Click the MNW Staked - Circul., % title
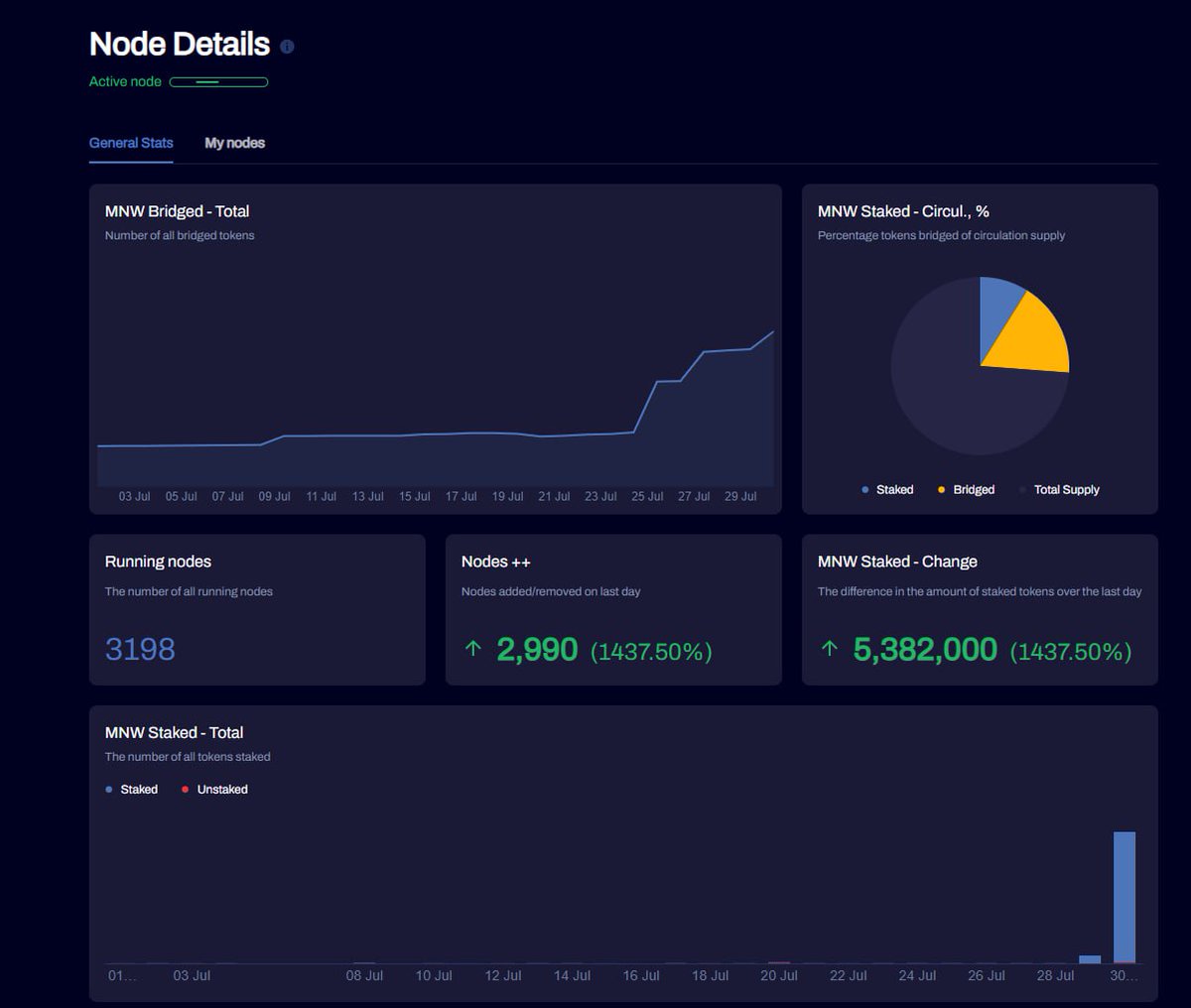This screenshot has width=1191, height=1008. point(903,211)
